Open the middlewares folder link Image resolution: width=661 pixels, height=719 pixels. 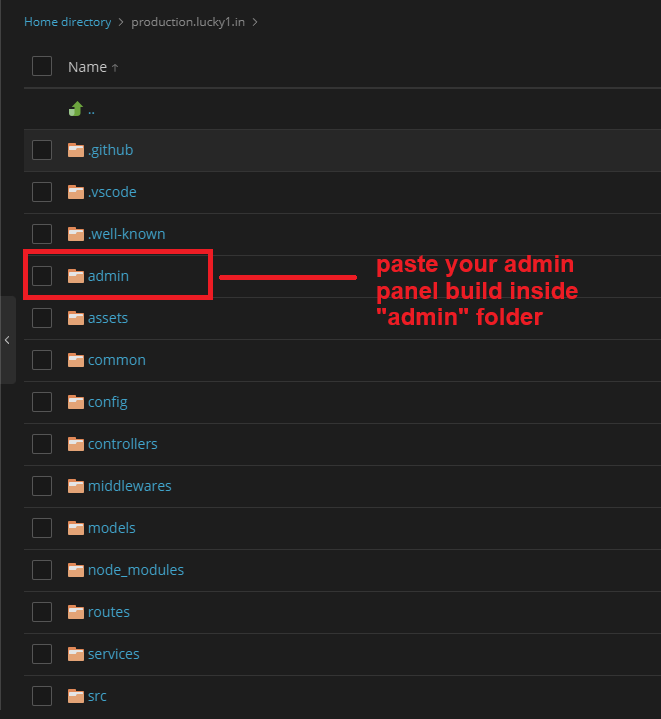point(130,486)
